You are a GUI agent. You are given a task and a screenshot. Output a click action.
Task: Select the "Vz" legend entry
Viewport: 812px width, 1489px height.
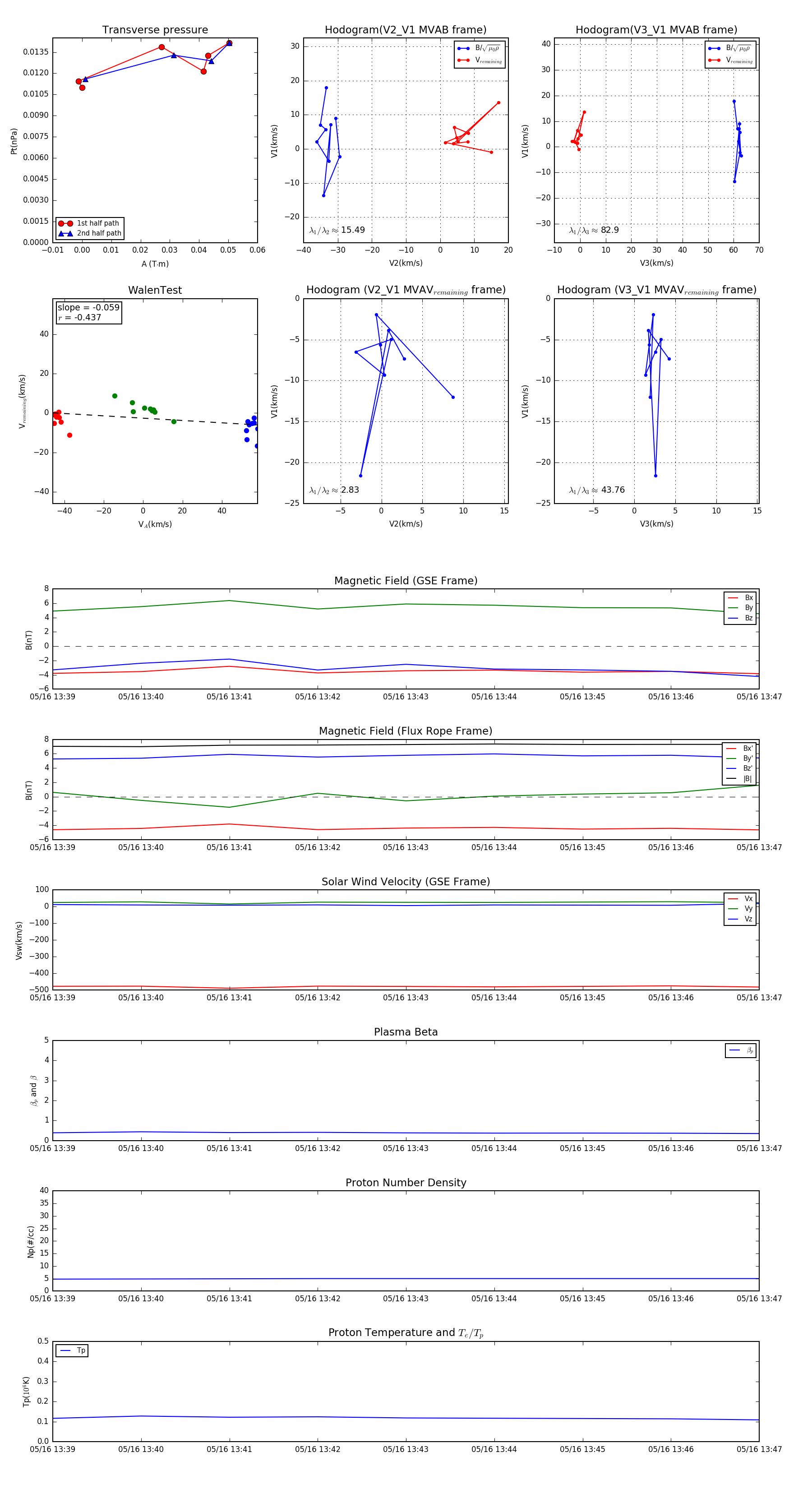coord(740,919)
